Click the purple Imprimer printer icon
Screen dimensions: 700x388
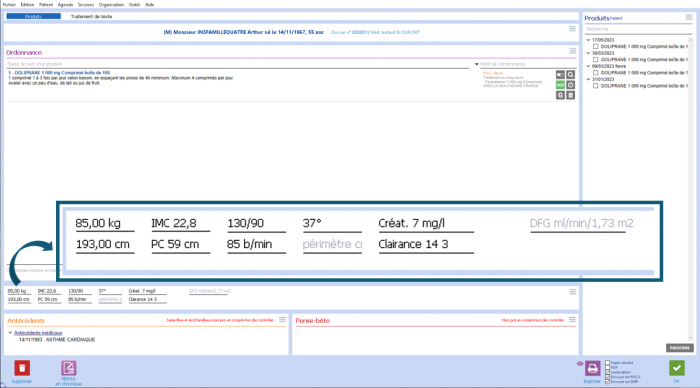[592, 368]
